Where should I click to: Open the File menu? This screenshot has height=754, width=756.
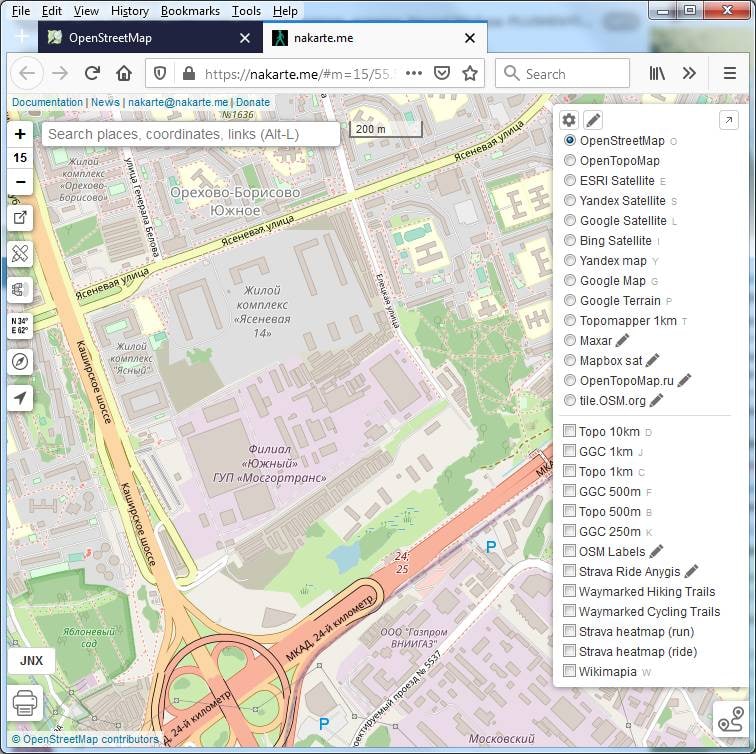click(21, 11)
